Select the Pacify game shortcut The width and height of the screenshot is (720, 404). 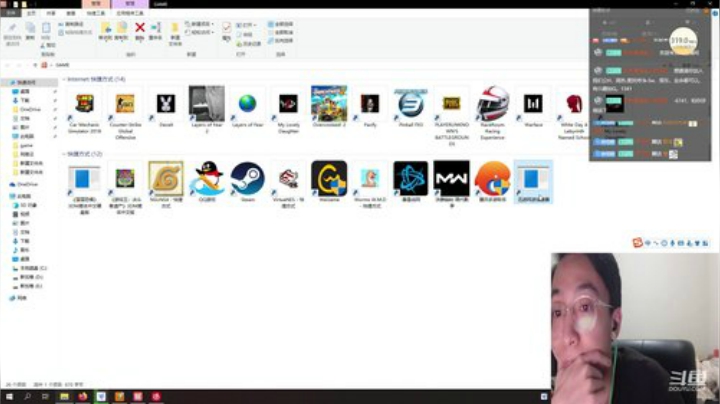pos(370,107)
